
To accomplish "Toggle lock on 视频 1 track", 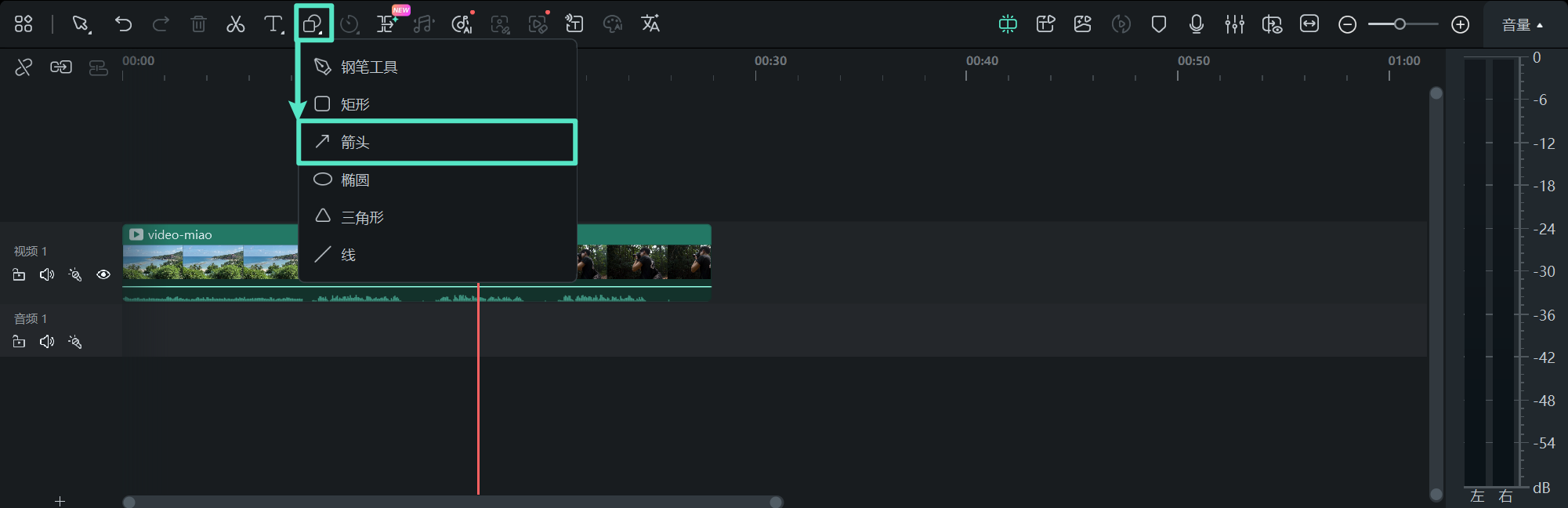I will click(20, 274).
